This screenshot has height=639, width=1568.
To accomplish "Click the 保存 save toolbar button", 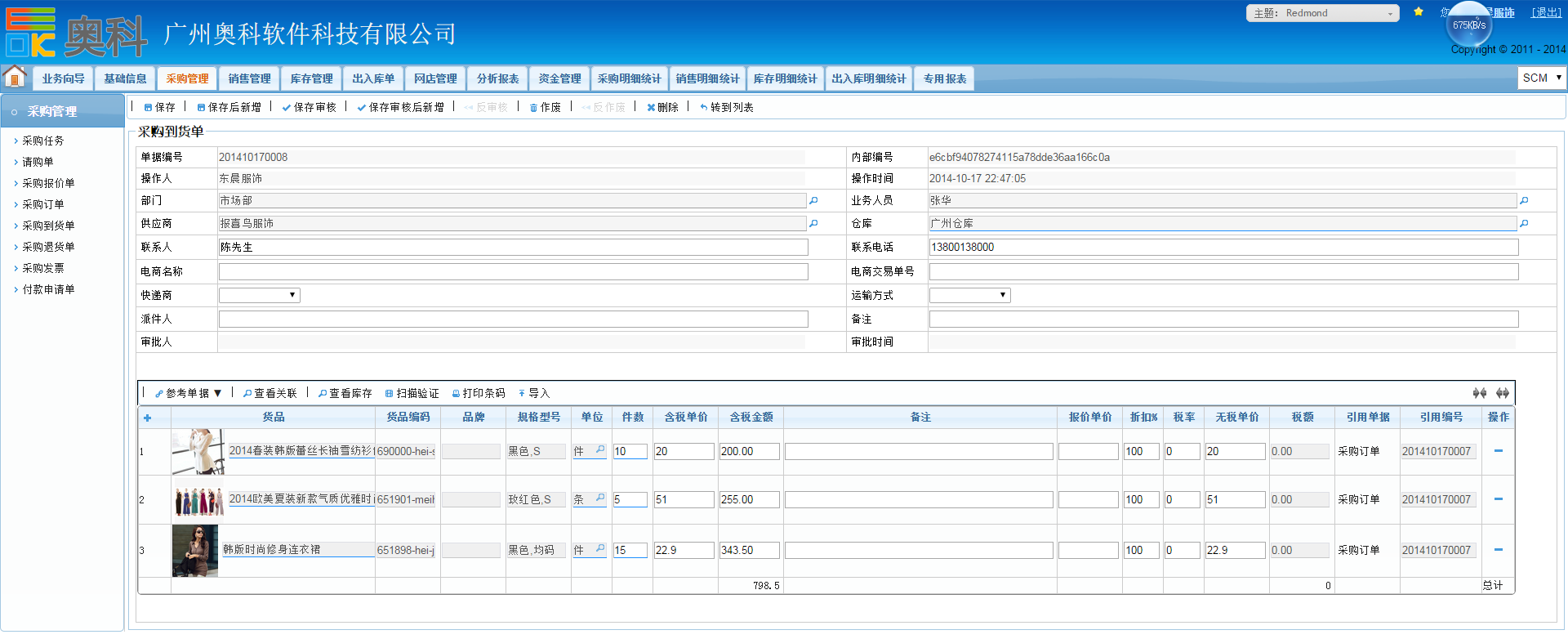I will [160, 108].
